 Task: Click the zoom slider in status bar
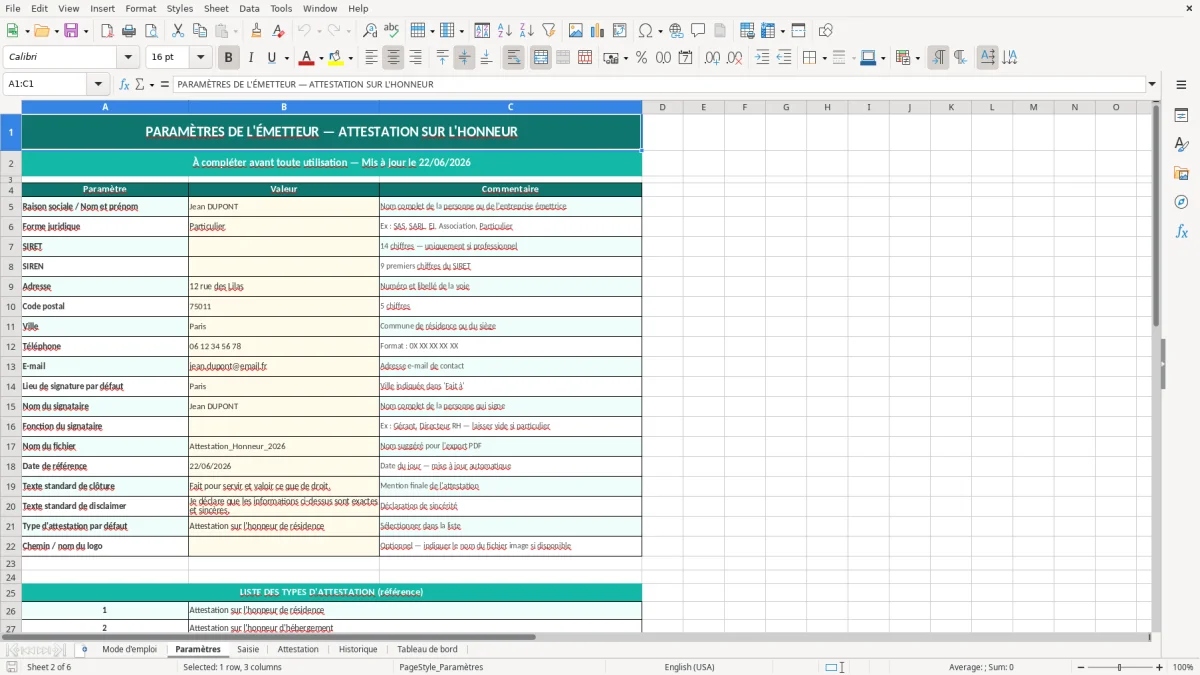[x=1120, y=667]
